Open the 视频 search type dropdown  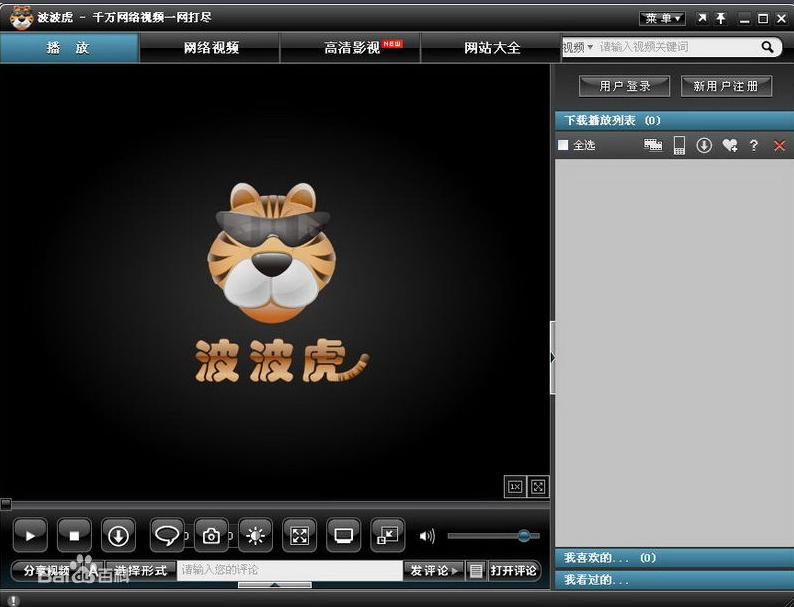click(x=578, y=48)
